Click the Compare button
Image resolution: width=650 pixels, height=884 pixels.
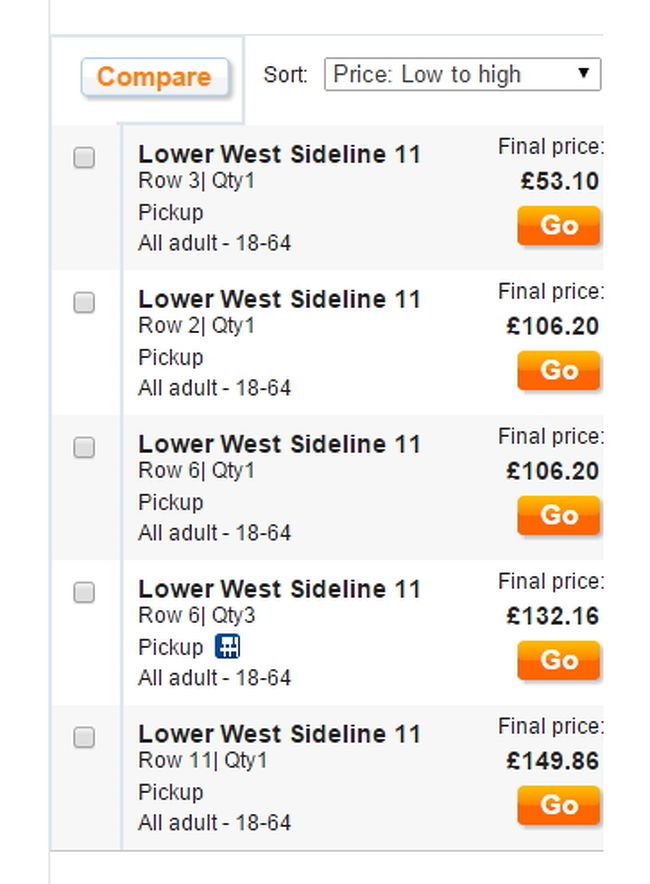tap(154, 77)
